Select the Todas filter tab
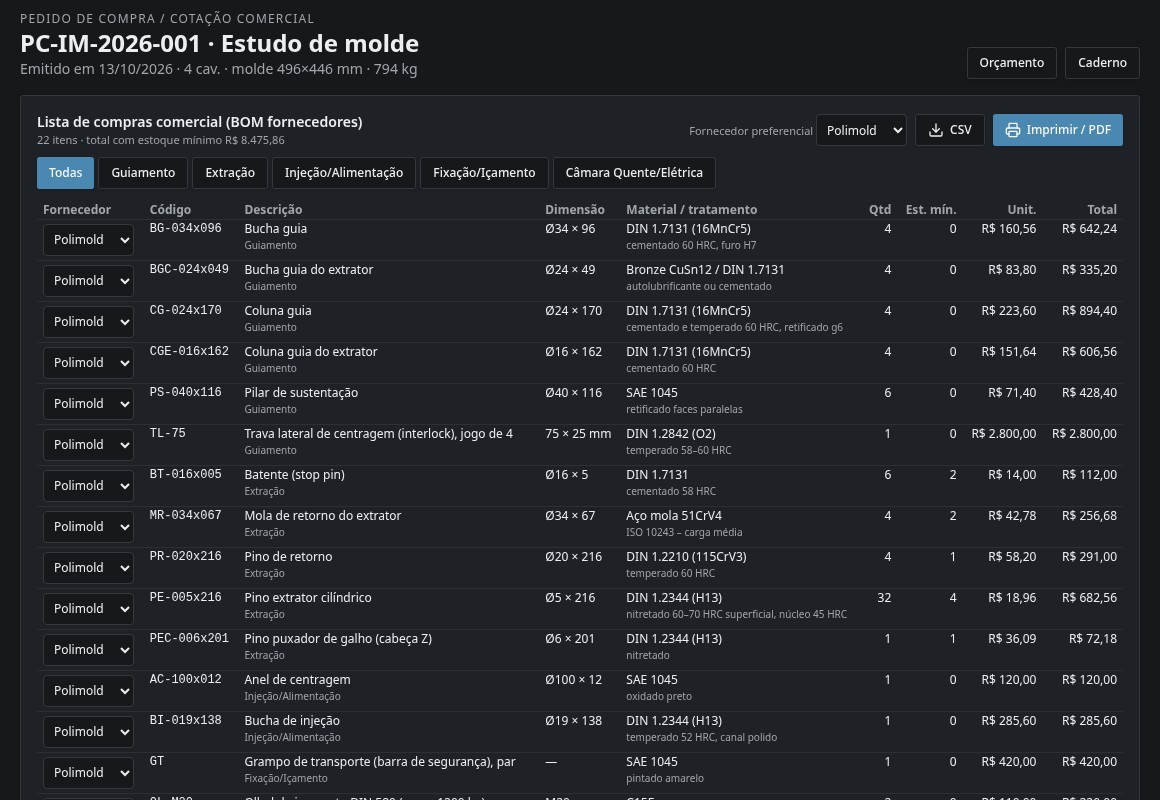1160x800 pixels. click(x=65, y=172)
